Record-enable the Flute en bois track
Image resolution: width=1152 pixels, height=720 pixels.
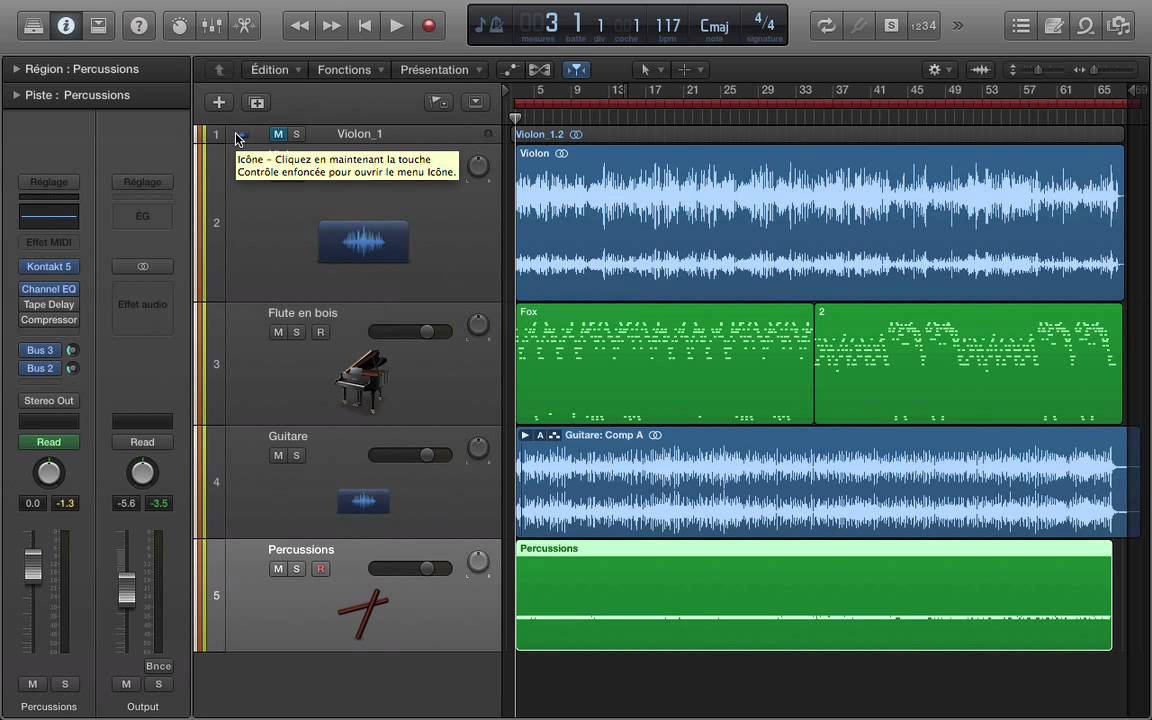(x=320, y=332)
